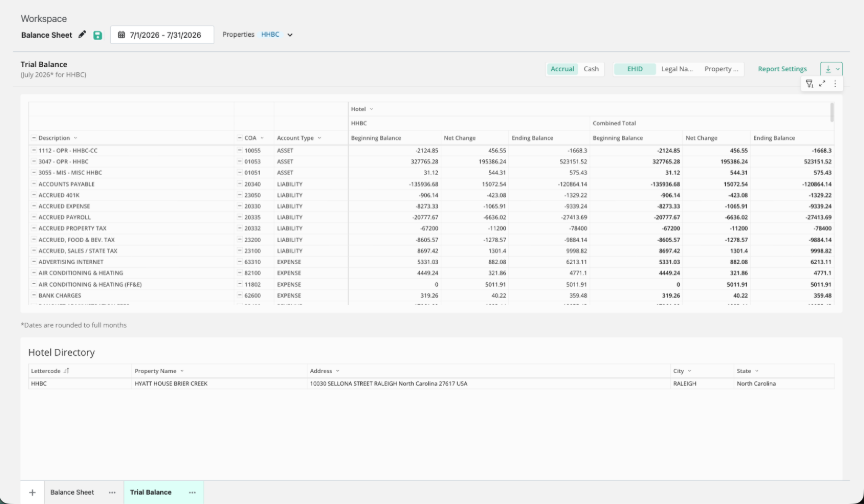This screenshot has height=504, width=864.
Task: Click the address cell 10030 SELLONA STREET
Action: [x=489, y=383]
